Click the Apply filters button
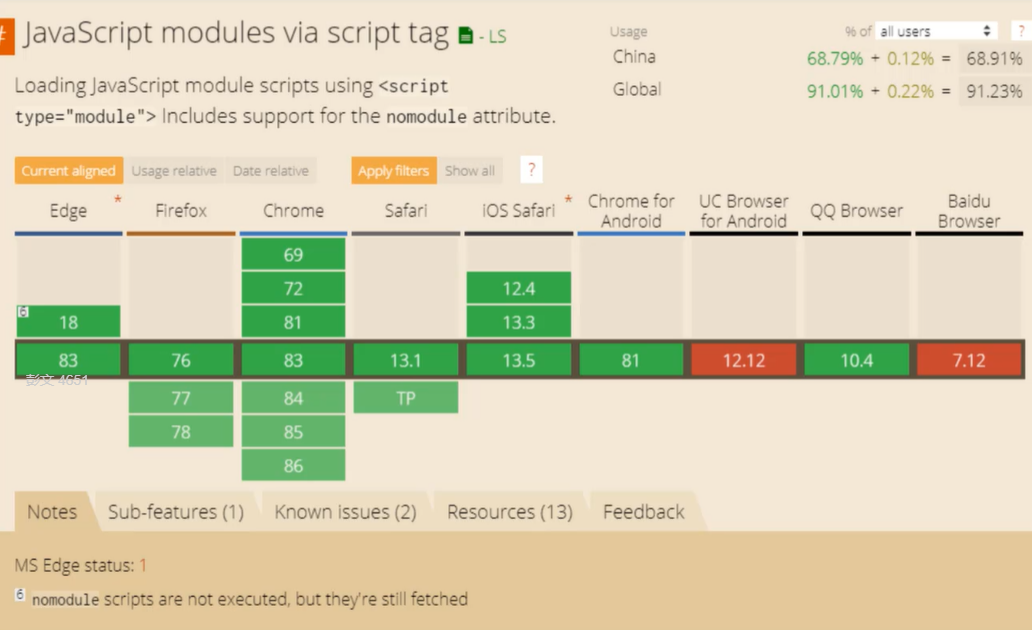 (x=393, y=171)
